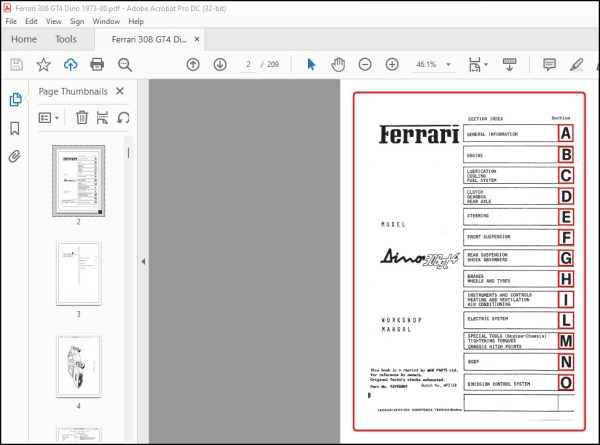Toggle the scrolling mode icon
This screenshot has width=600, height=445.
(x=509, y=65)
